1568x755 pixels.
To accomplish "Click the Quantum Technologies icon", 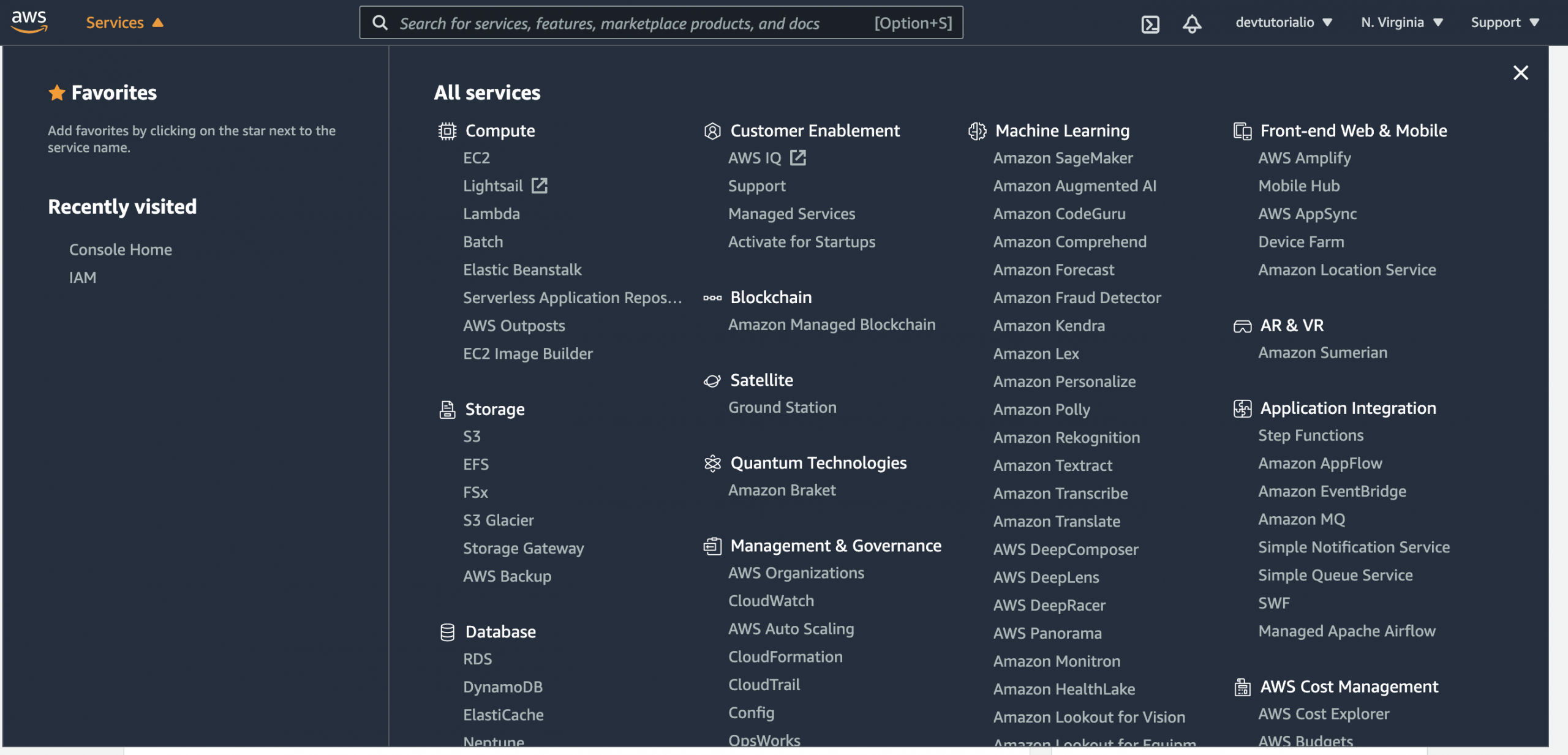I will (x=712, y=463).
